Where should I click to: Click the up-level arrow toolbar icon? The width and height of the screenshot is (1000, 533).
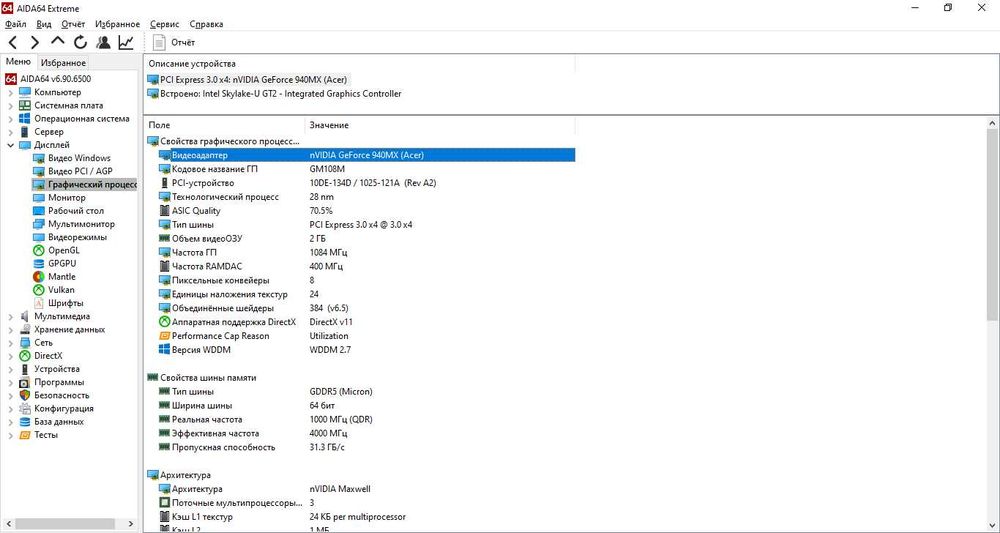pyautogui.click(x=57, y=41)
